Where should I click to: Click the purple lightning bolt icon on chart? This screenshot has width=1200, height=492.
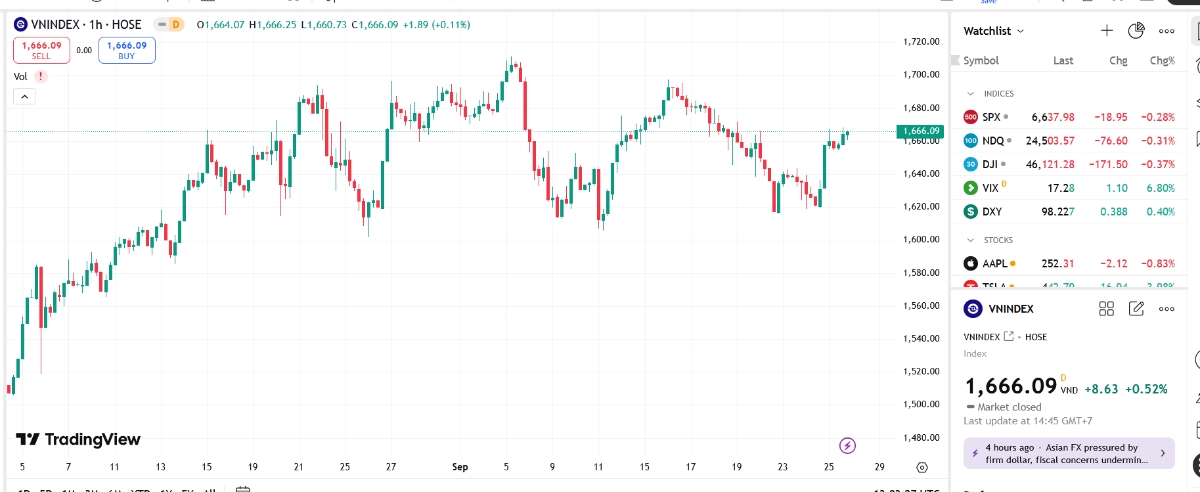pos(848,445)
